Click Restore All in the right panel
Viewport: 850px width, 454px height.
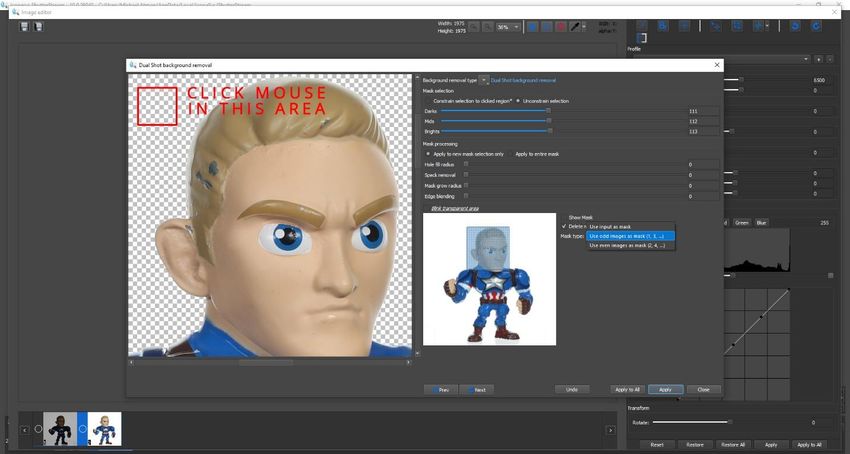point(733,445)
